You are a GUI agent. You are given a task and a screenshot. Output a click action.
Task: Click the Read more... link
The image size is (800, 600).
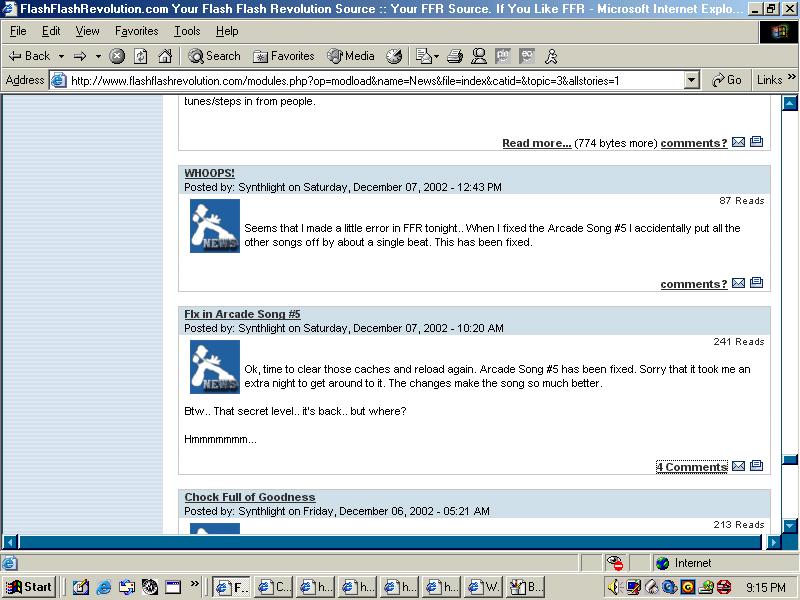(537, 143)
